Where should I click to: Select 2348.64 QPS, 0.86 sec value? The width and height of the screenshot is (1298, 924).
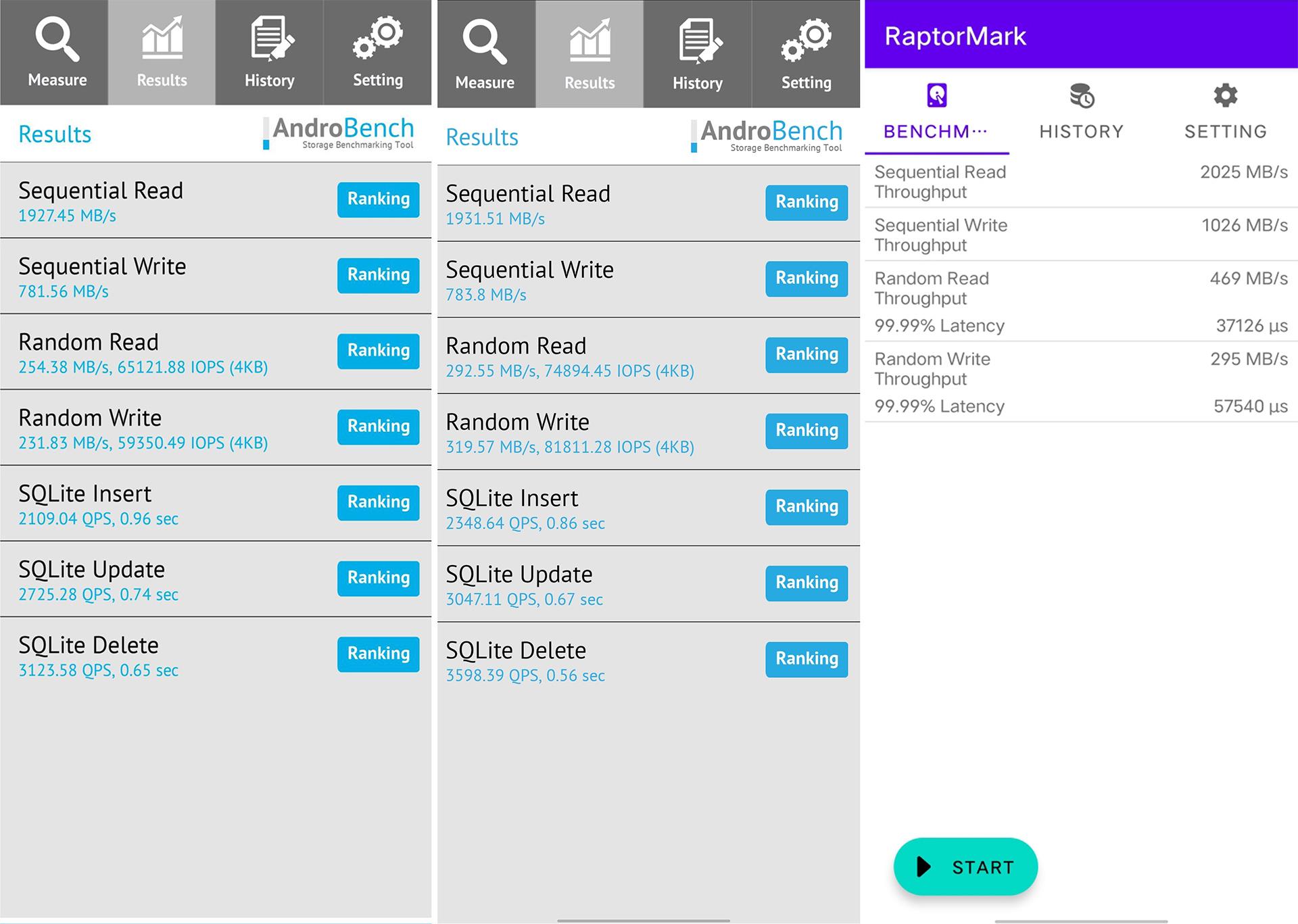coord(525,524)
